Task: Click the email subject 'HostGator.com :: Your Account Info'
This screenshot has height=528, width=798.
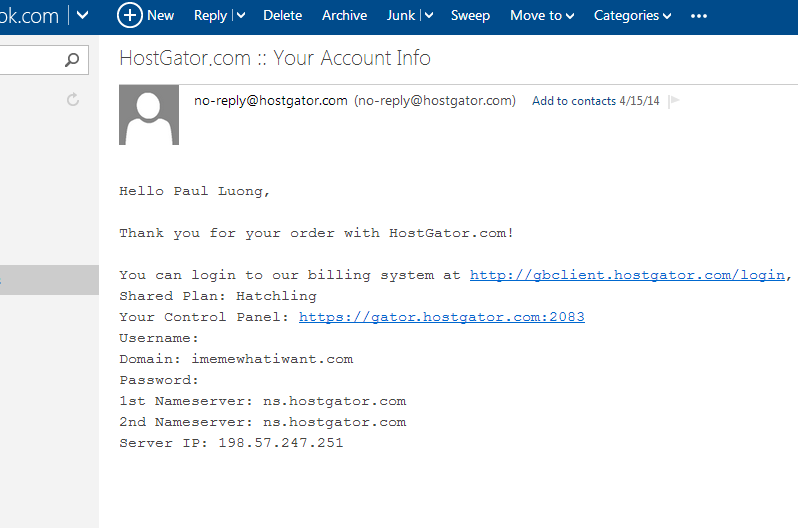Action: point(275,58)
